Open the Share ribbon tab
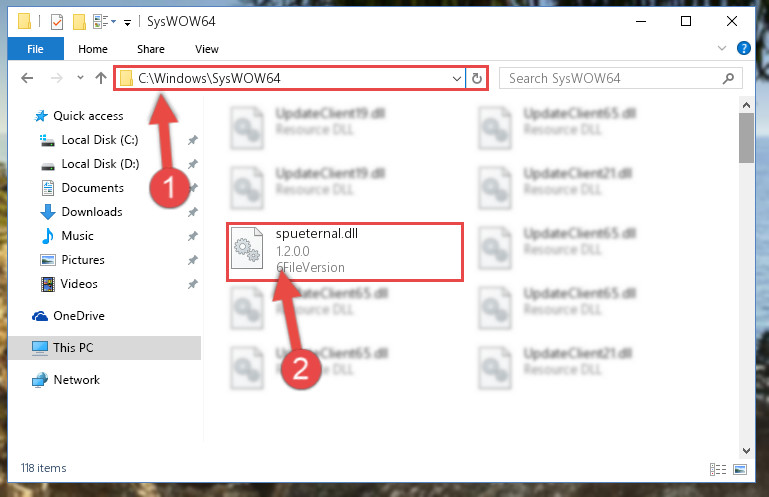The height and width of the screenshot is (497, 769). 151,49
